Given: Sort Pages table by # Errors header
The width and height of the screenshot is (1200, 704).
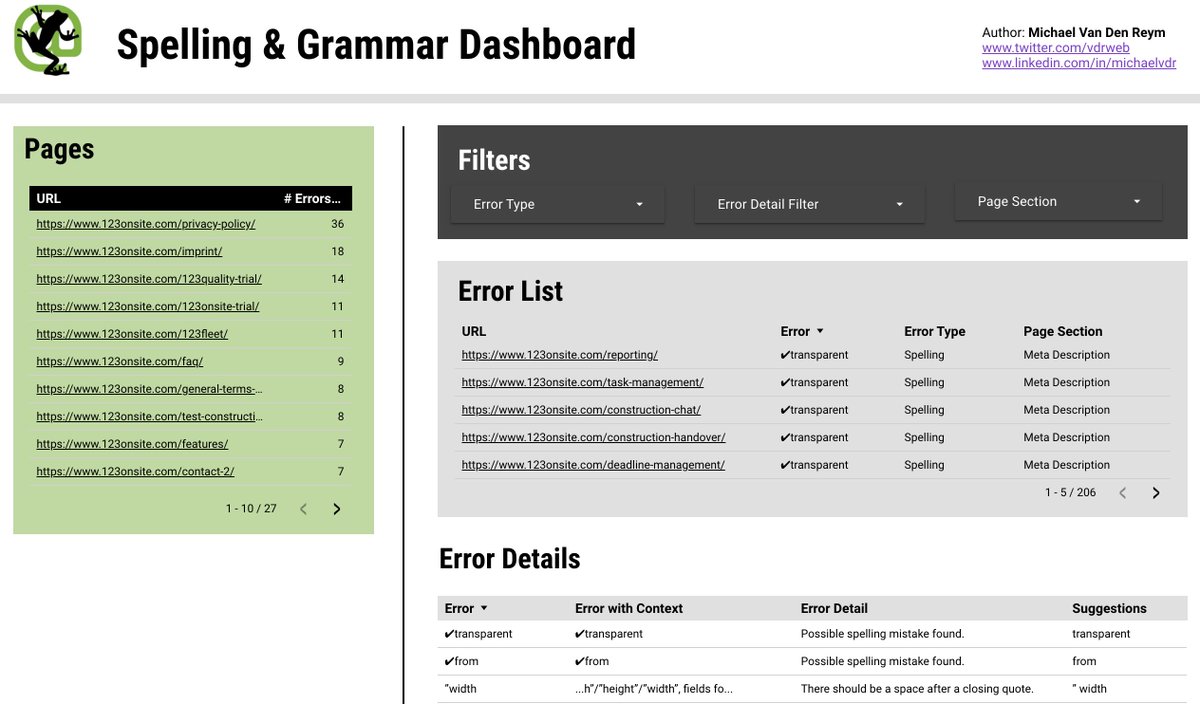Looking at the screenshot, I should pyautogui.click(x=312, y=198).
